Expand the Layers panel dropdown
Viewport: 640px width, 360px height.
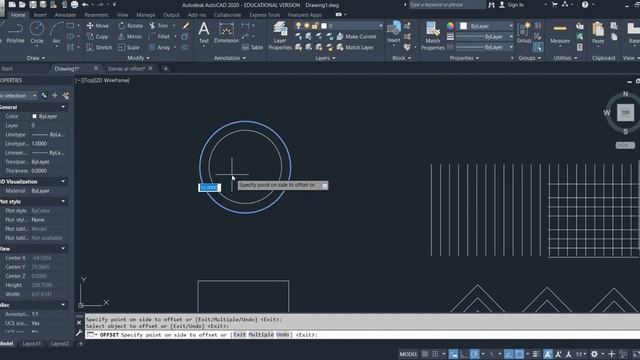[x=325, y=58]
